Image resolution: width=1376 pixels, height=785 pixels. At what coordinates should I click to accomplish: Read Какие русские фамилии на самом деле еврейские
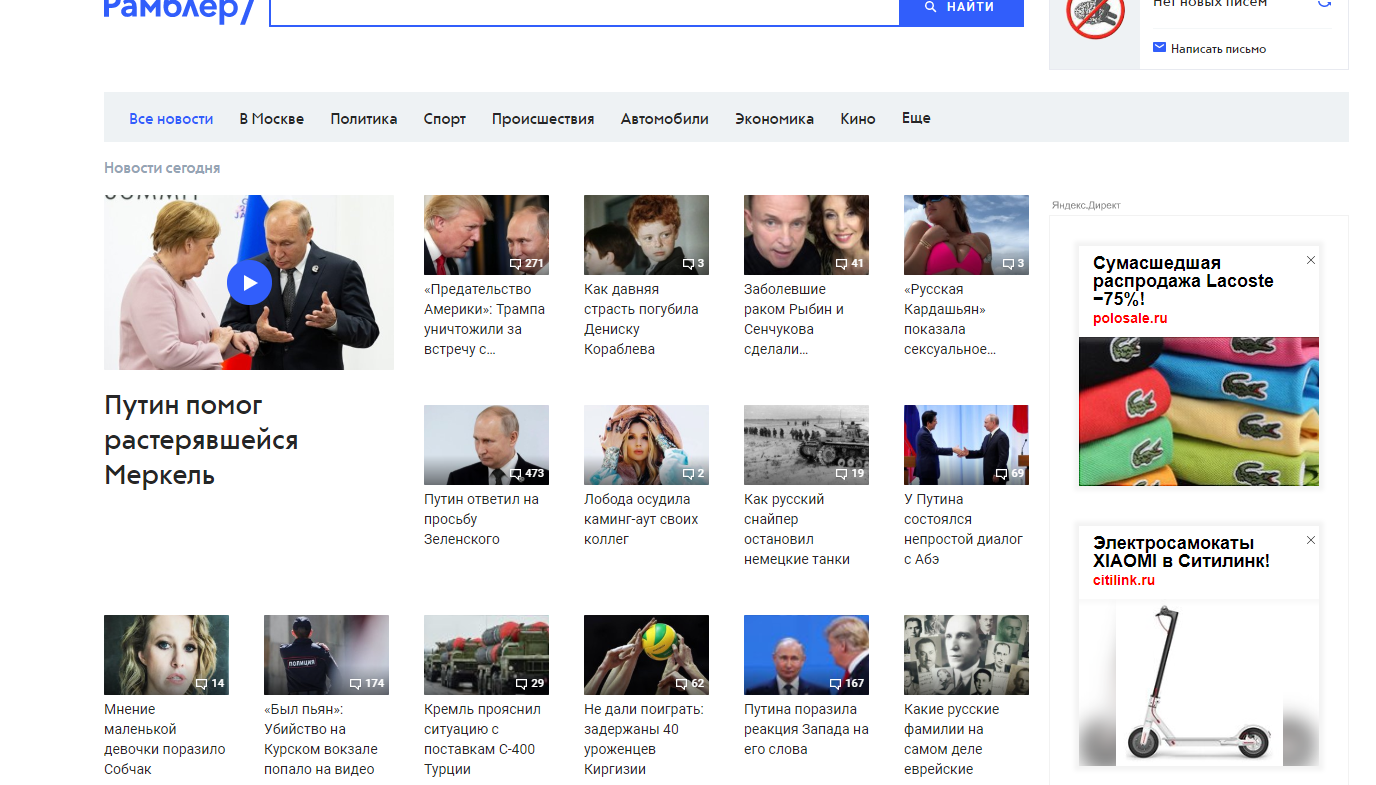pyautogui.click(x=951, y=739)
